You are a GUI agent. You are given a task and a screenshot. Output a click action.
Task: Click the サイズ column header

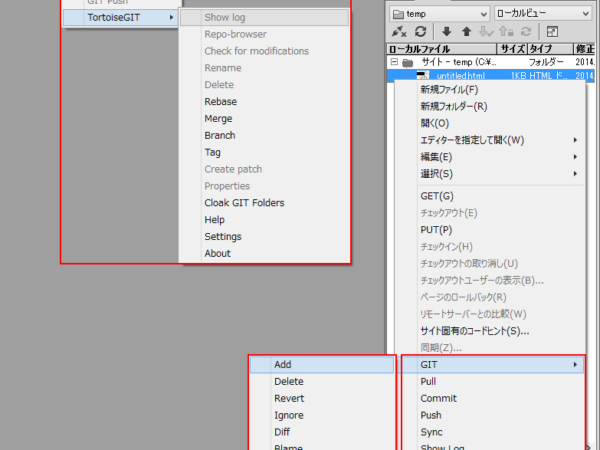(x=512, y=49)
